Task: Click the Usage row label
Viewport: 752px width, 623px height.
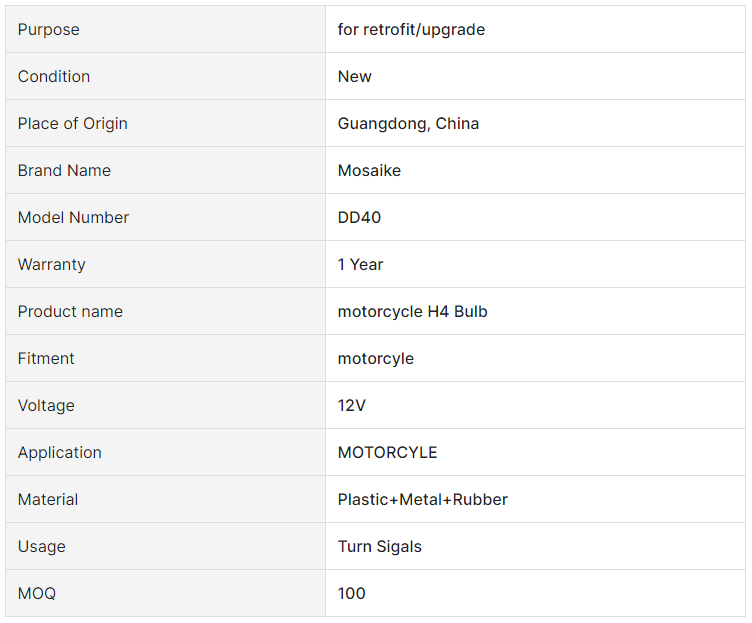Action: 42,547
